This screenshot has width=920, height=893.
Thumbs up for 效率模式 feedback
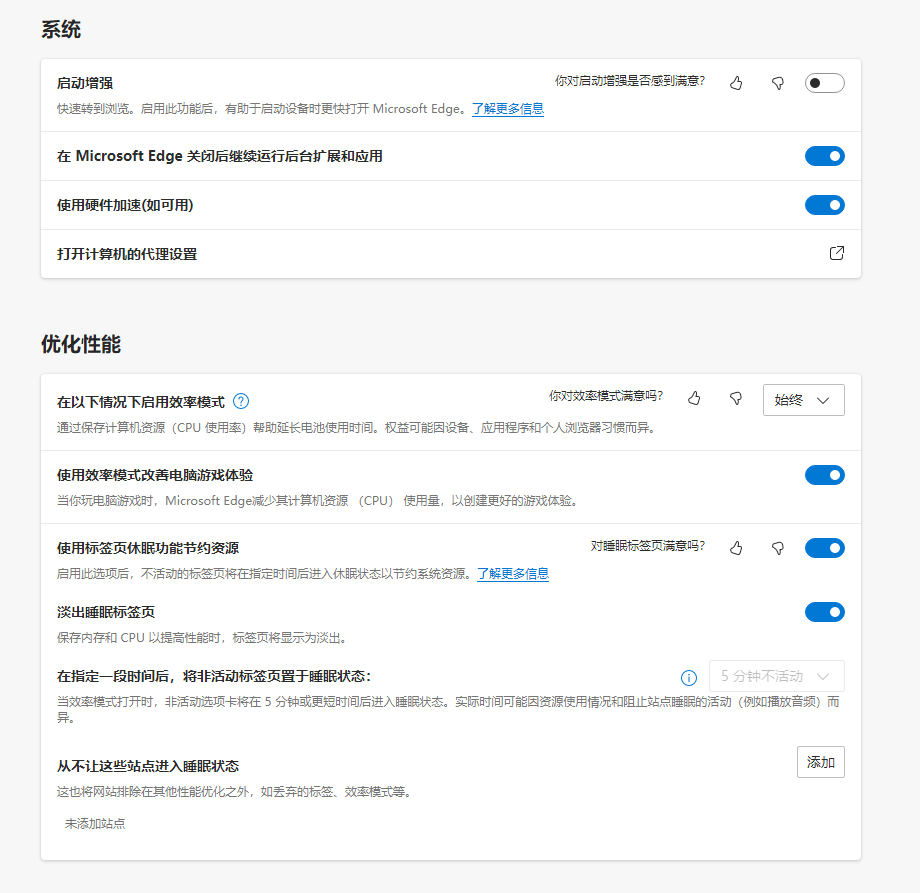click(x=694, y=398)
